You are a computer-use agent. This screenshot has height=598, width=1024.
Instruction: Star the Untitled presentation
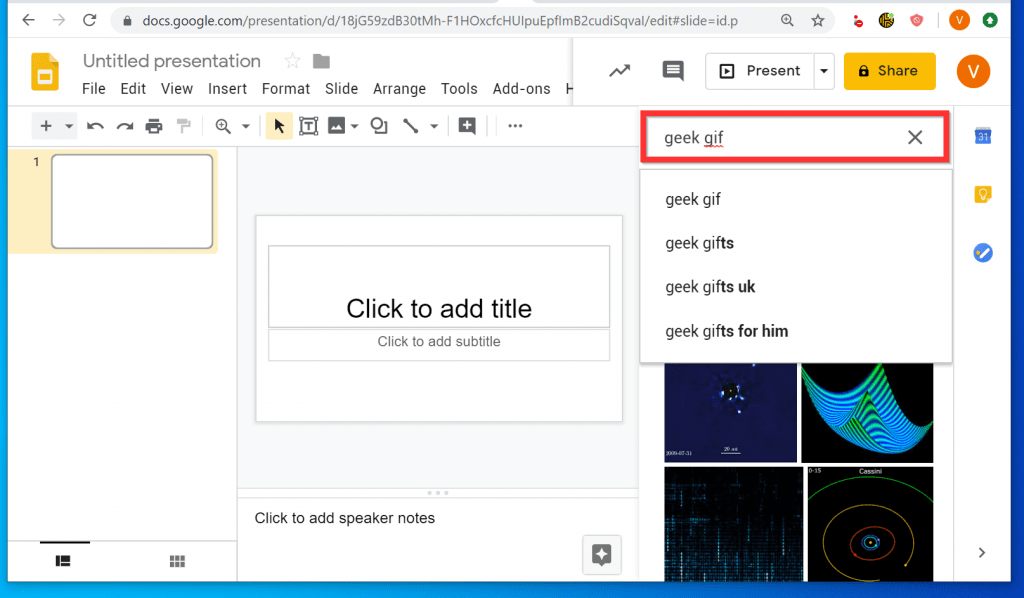292,62
